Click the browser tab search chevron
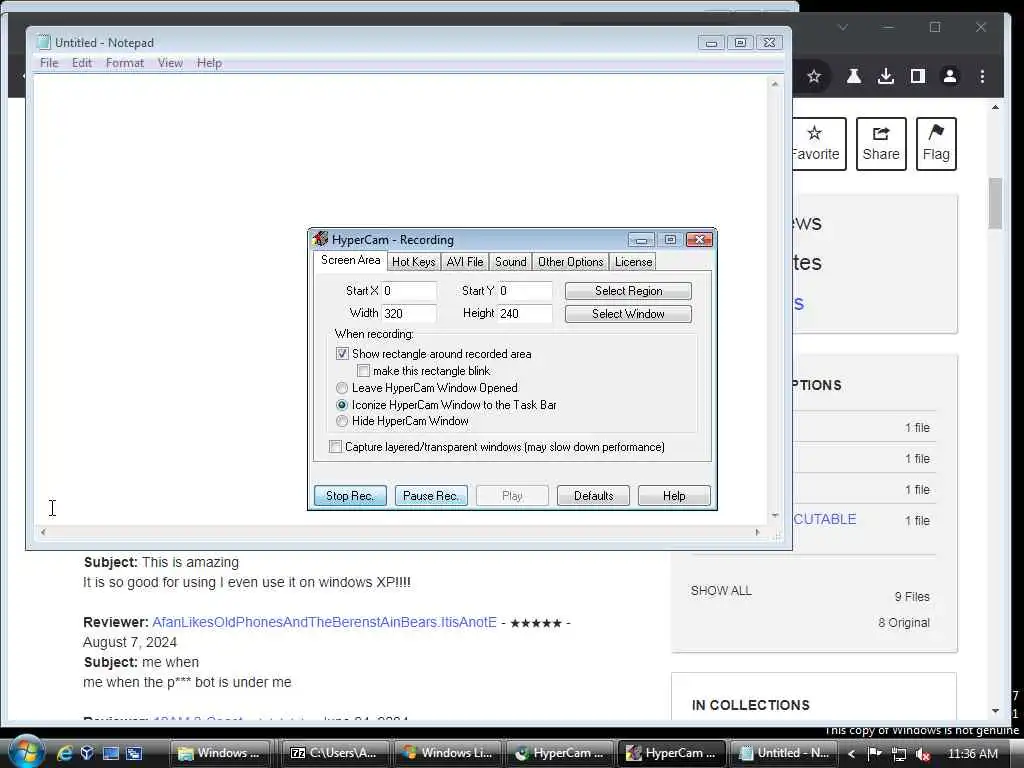This screenshot has height=768, width=1024. pos(843,27)
